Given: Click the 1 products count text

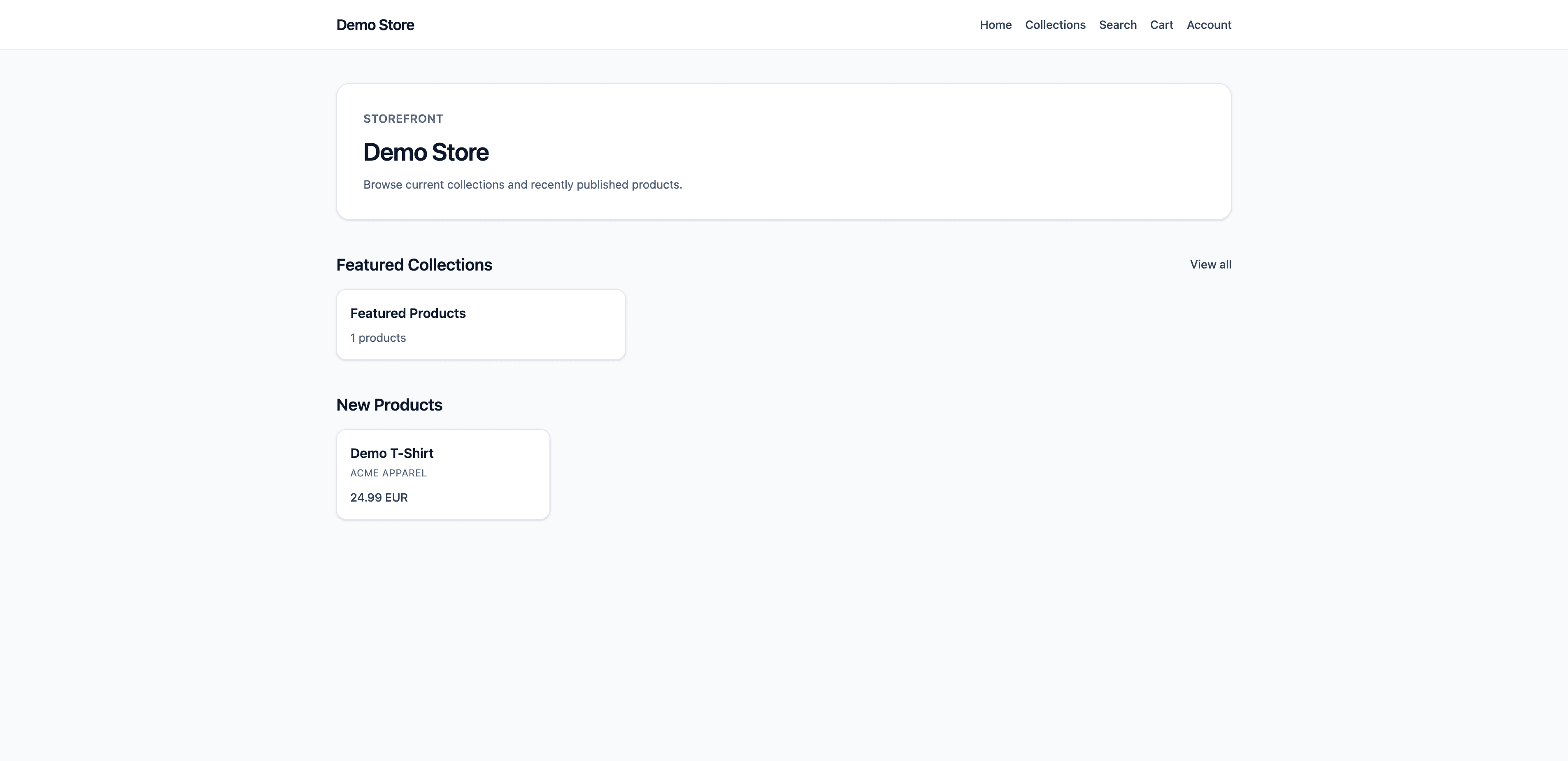Looking at the screenshot, I should coord(378,337).
